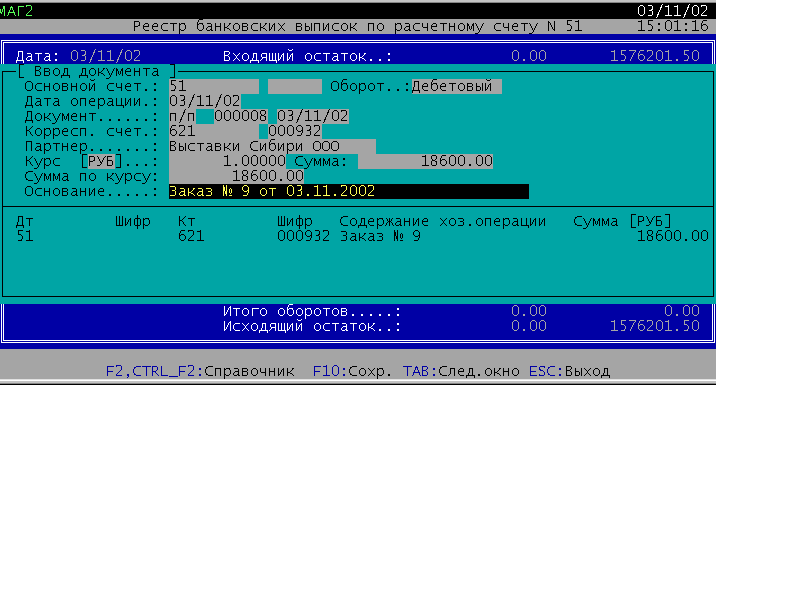Click incoming balance value 1576201.50 at top

(655, 56)
